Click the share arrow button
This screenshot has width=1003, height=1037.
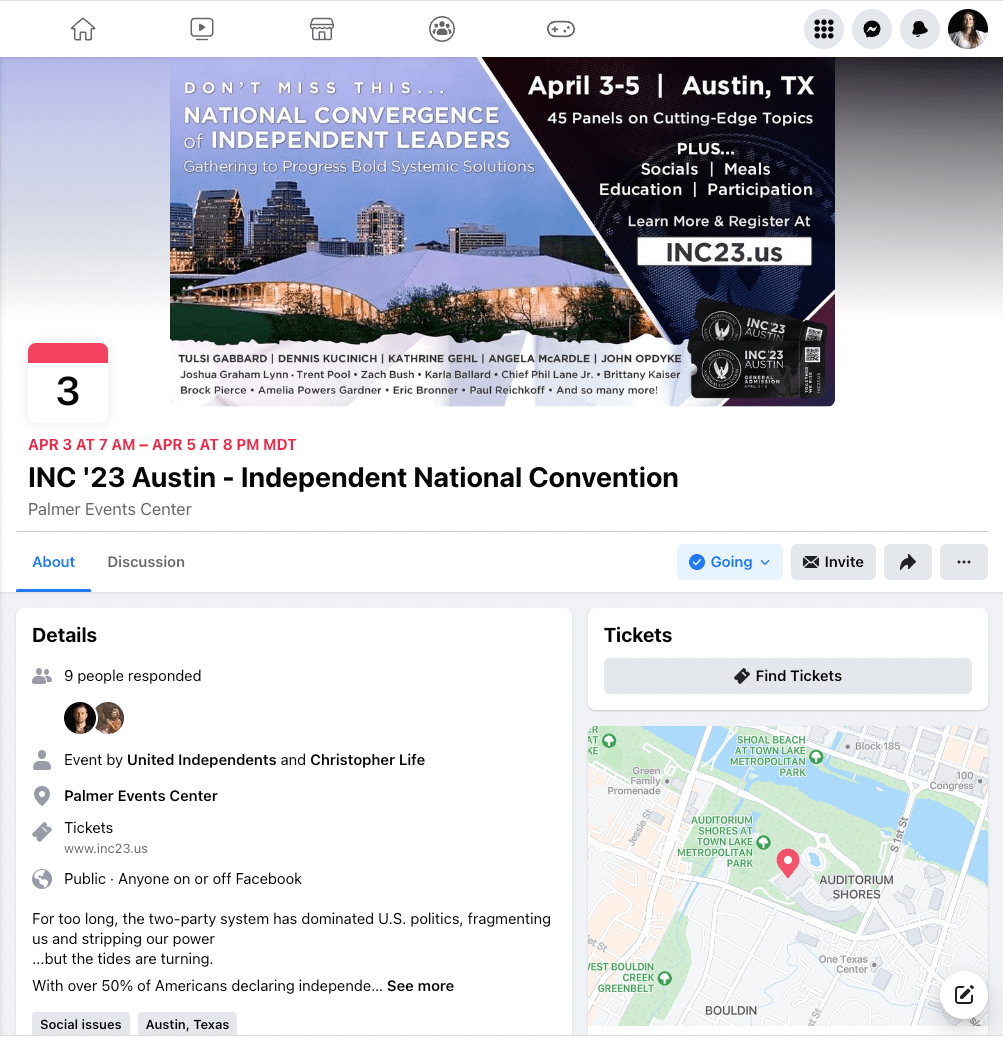coord(908,562)
